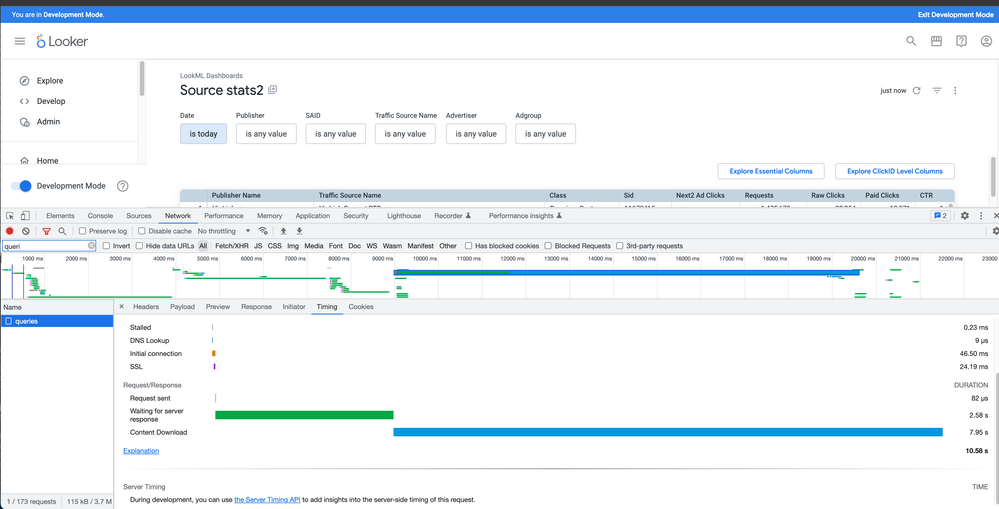Reload the dashboard with the refresh icon
The width and height of the screenshot is (999, 509).
(916, 90)
